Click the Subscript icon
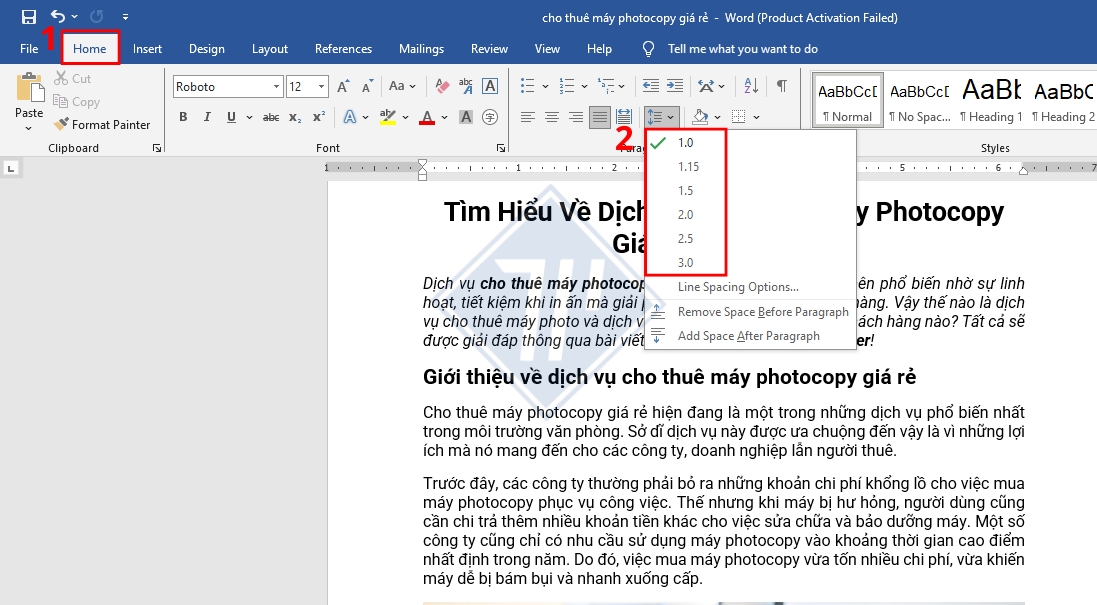 (x=295, y=116)
